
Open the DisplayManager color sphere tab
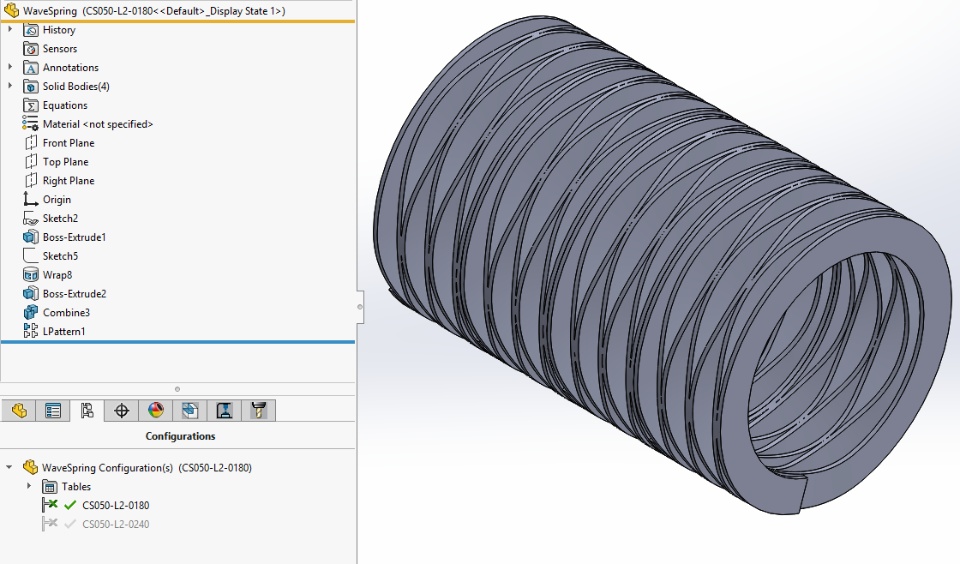coord(156,410)
